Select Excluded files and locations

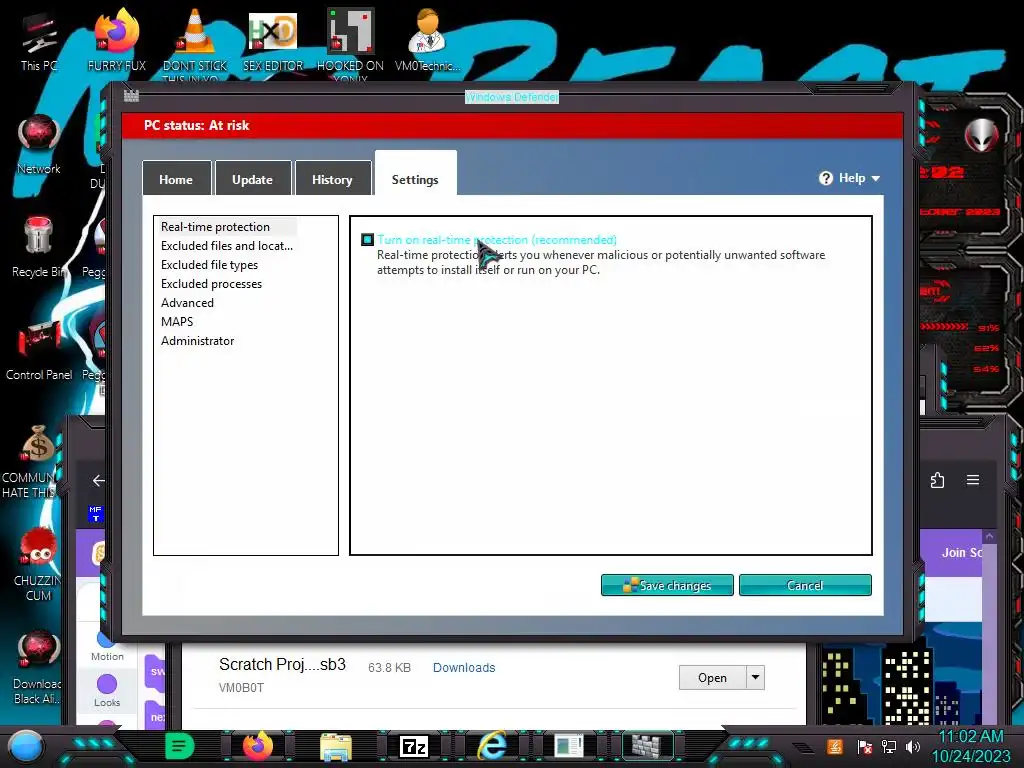pyautogui.click(x=227, y=246)
